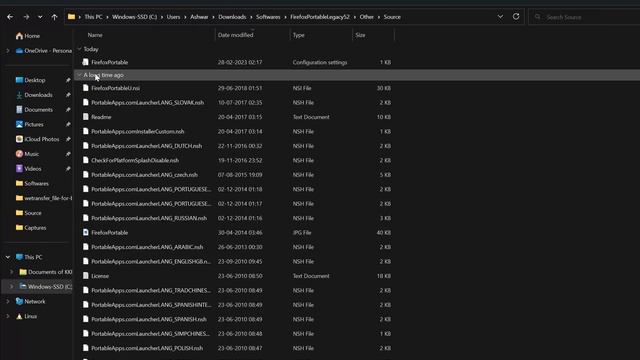
Task: Expand OneDrive - Personal tree node
Action: 8,51
